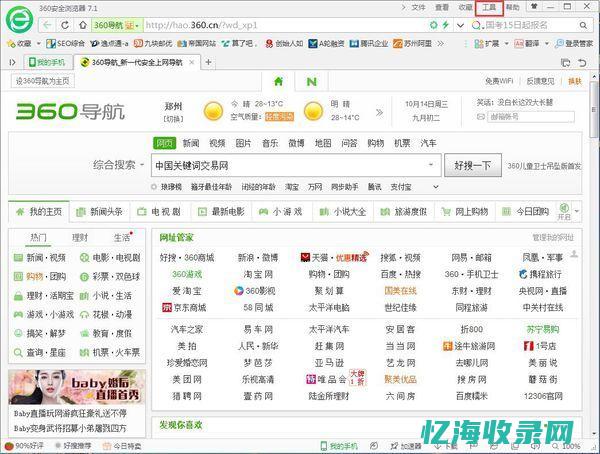Go to browser home page icon
Image resolution: width=600 pixels, height=454 pixels.
click(x=83, y=25)
